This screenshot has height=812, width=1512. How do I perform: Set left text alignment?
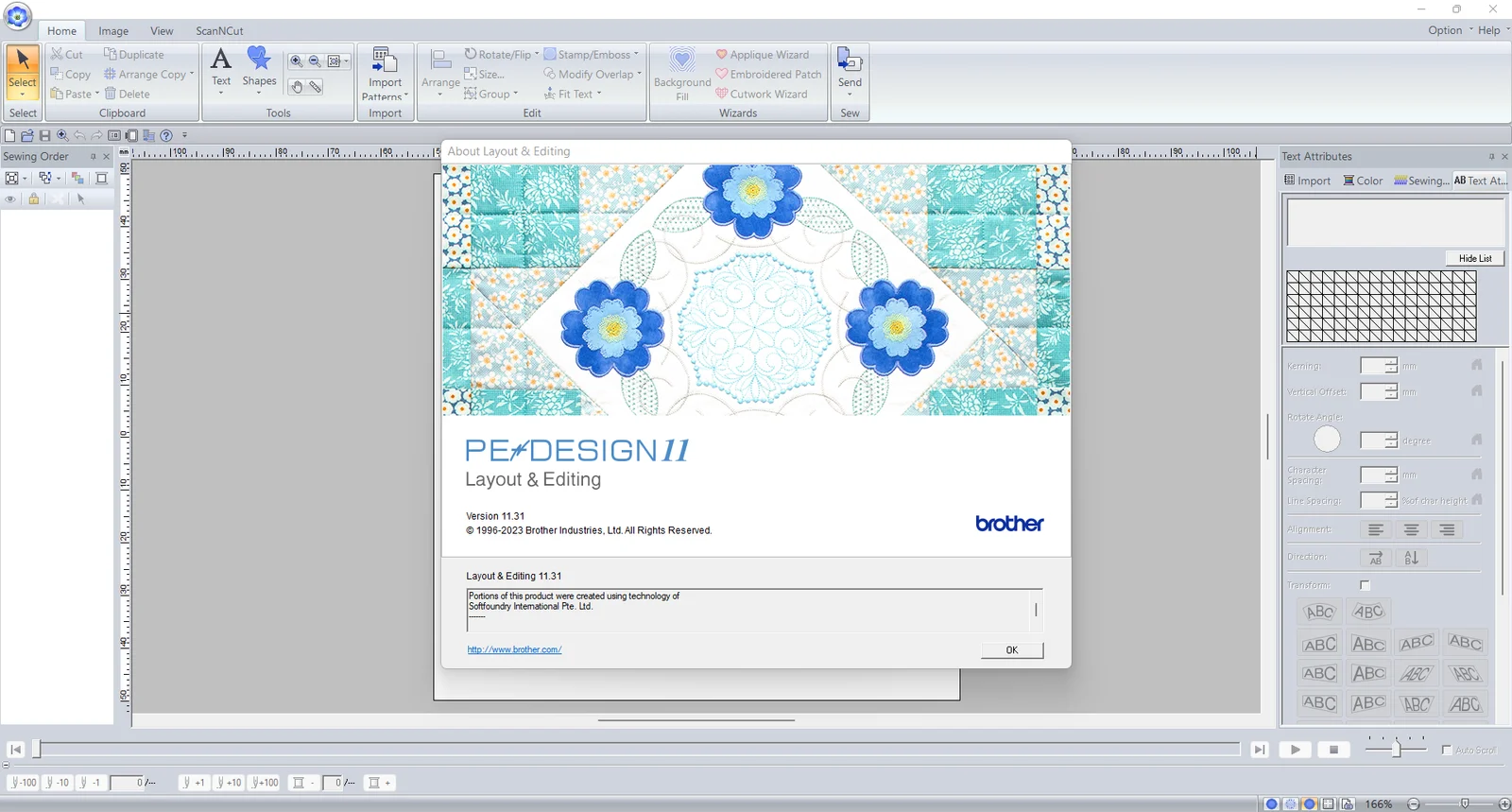[x=1376, y=530]
